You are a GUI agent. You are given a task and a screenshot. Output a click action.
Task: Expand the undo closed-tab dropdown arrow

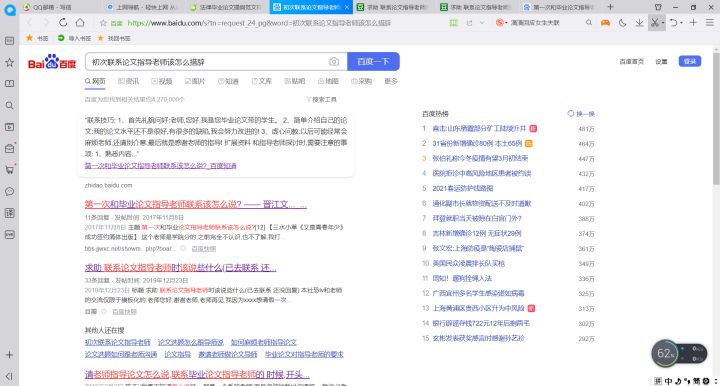[x=681, y=23]
